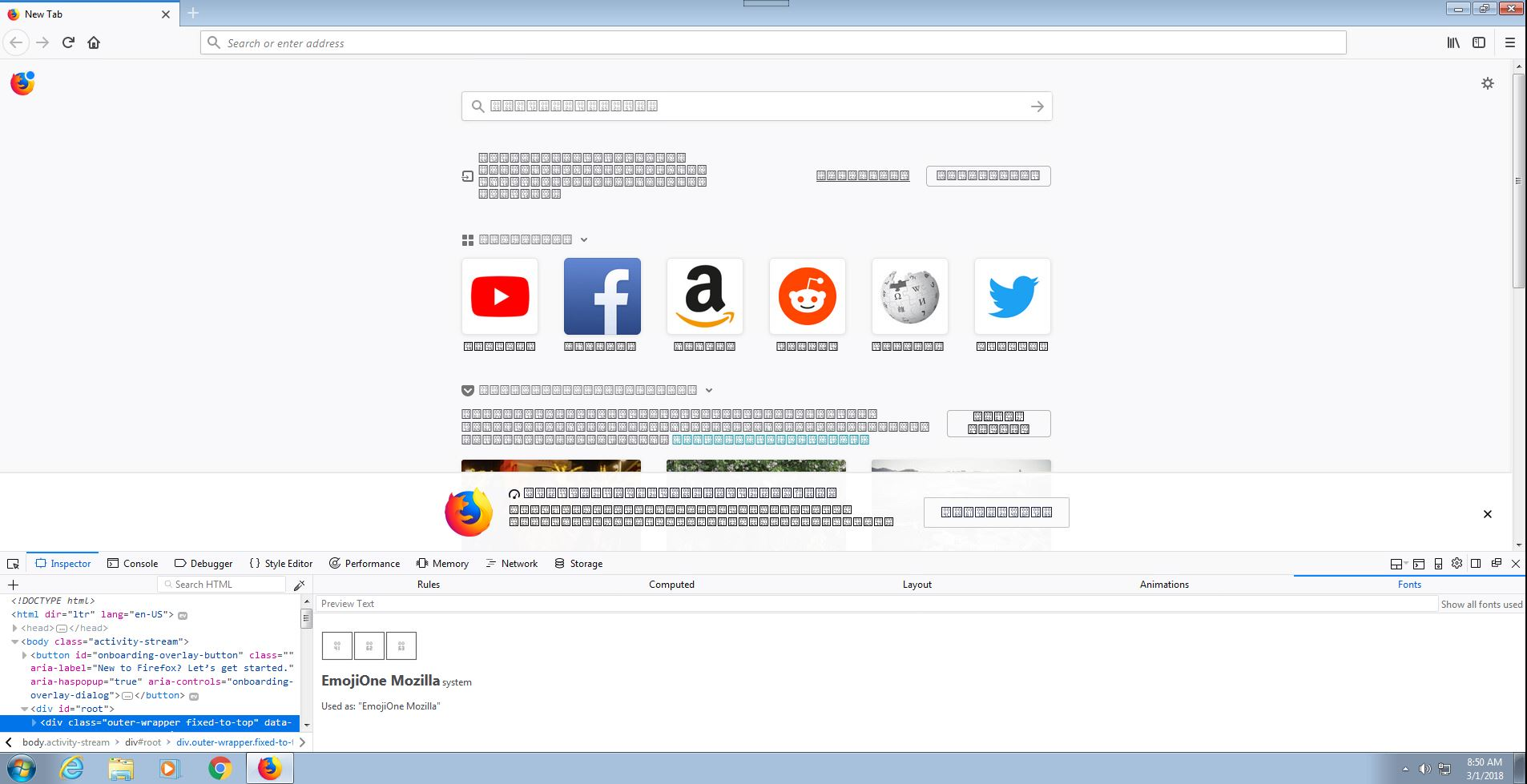The image size is (1527, 784).
Task: Open the Performance panel
Action: tap(365, 564)
